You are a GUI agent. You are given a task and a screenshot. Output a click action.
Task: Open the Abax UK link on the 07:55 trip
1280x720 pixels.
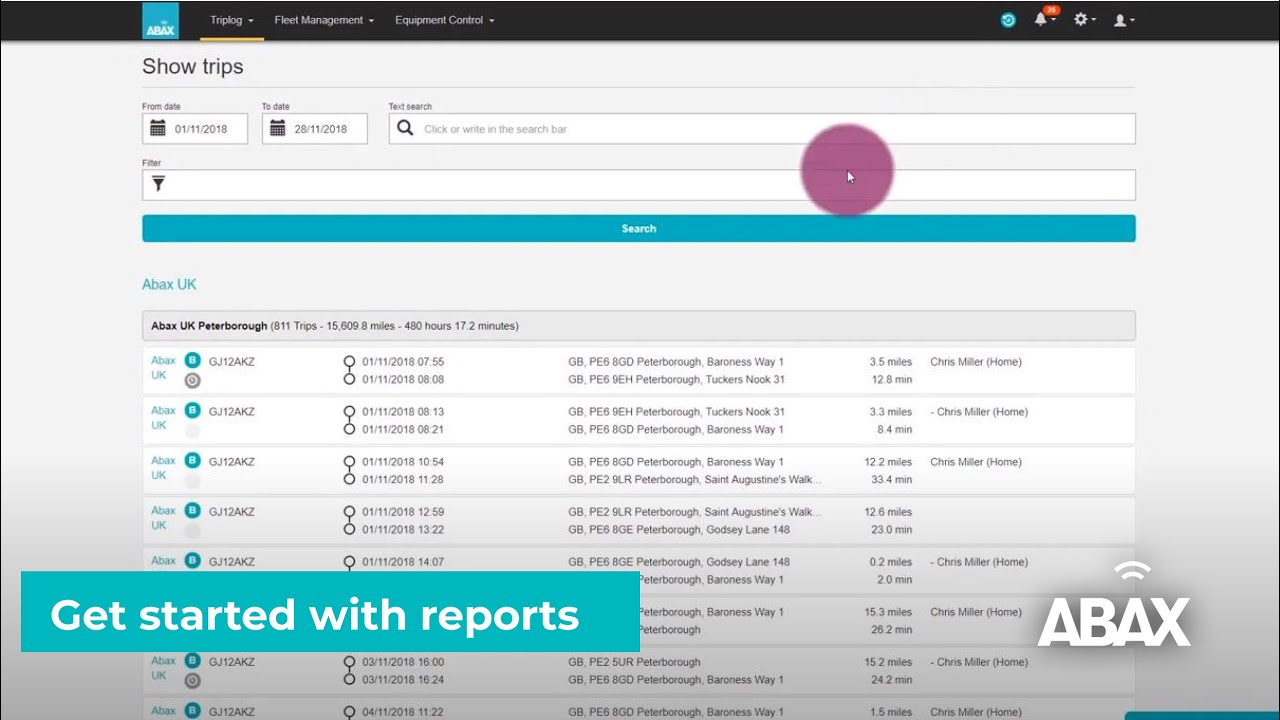coord(163,368)
